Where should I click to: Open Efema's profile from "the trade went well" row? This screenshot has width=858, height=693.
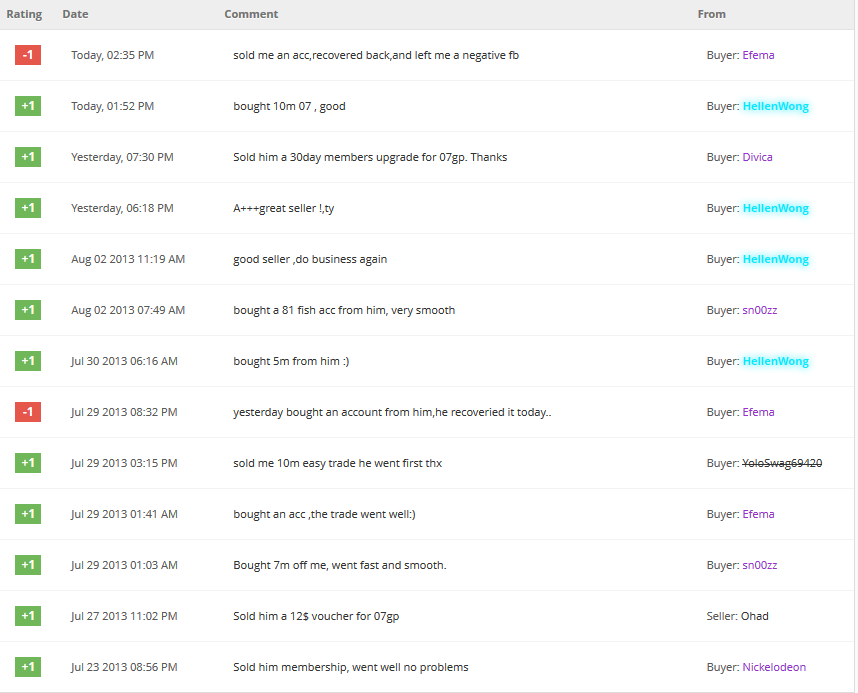pos(758,514)
